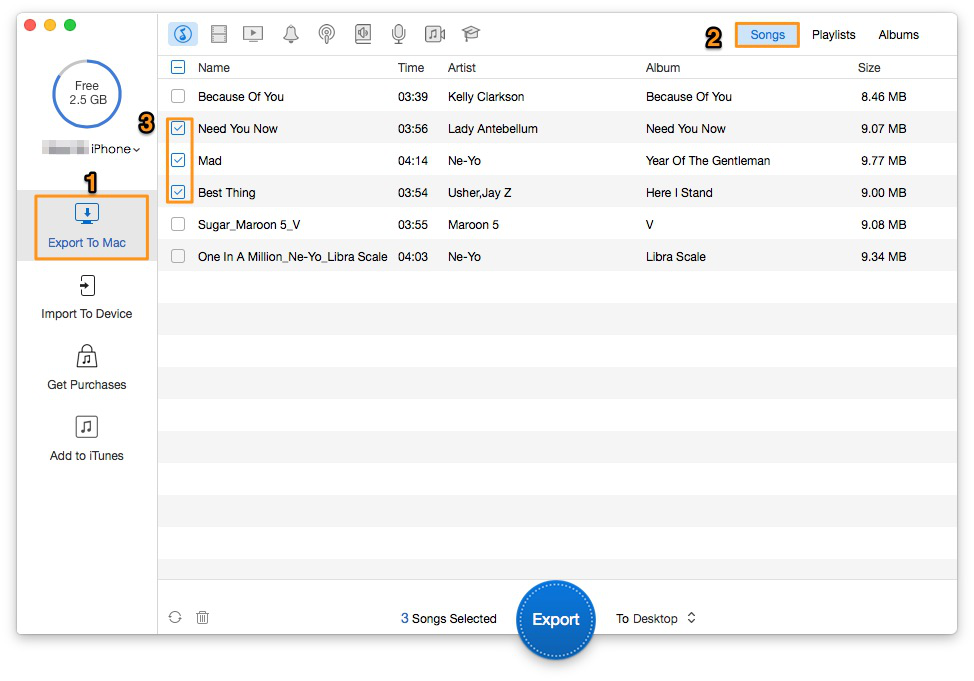Click the green zoom window button
974x681 pixels.
(70, 25)
